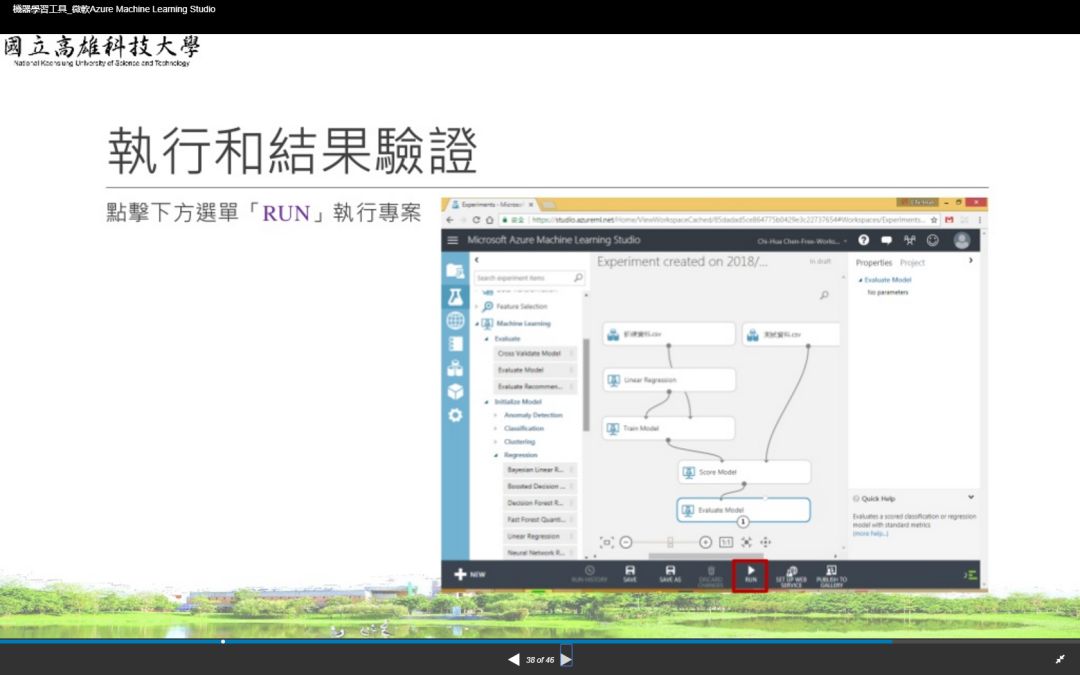Expand the Anomaly Detection node
The image size is (1080, 675).
[495, 415]
